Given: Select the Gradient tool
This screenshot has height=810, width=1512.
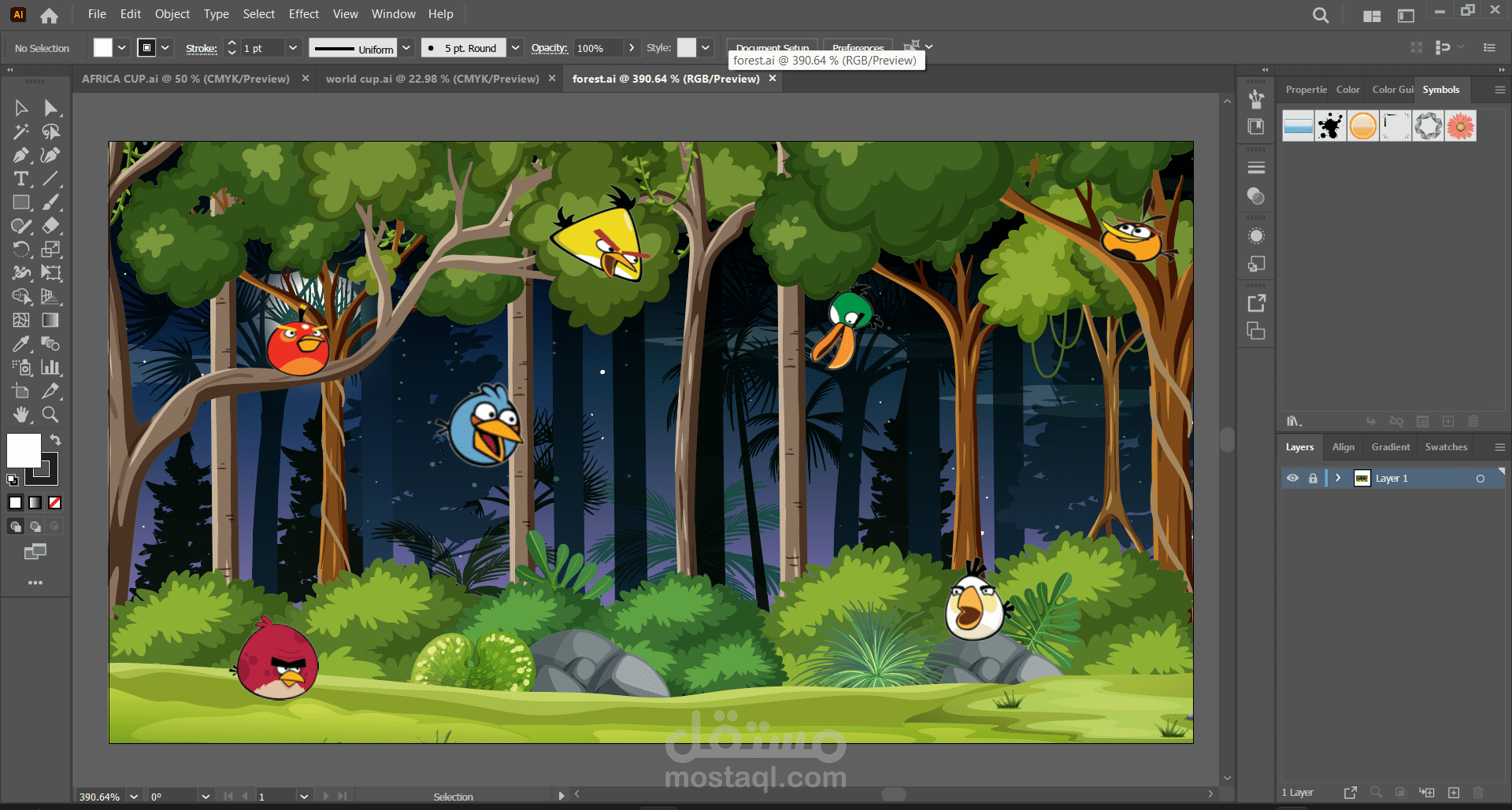Looking at the screenshot, I should 51,320.
